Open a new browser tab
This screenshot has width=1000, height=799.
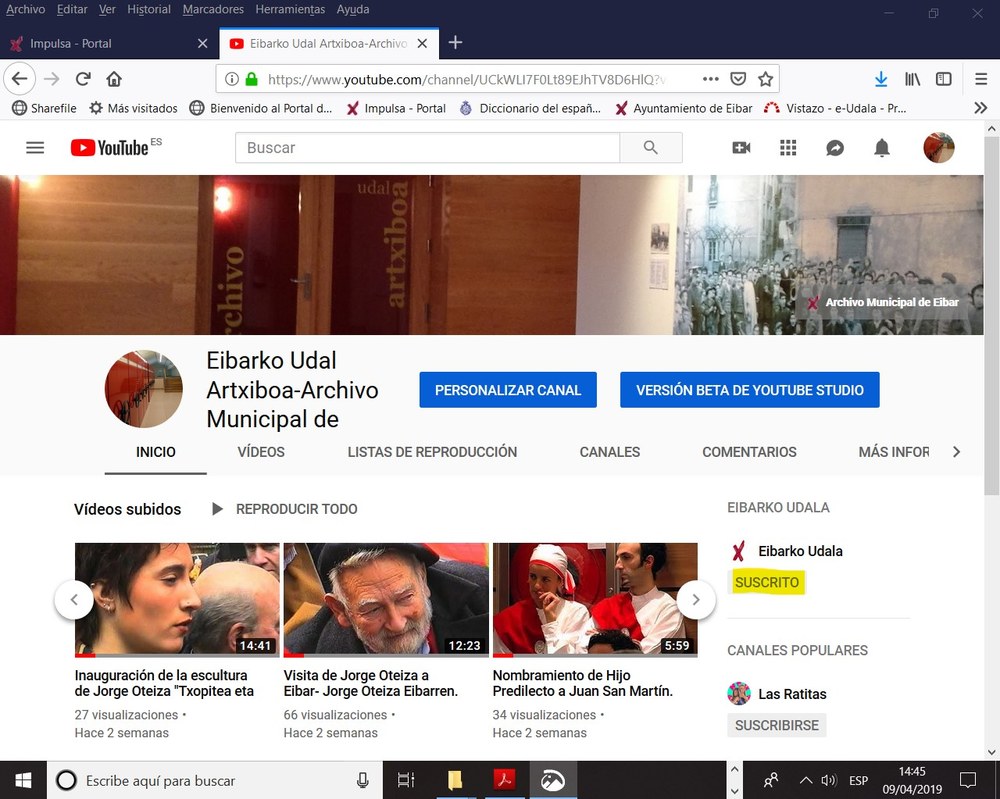(x=455, y=43)
